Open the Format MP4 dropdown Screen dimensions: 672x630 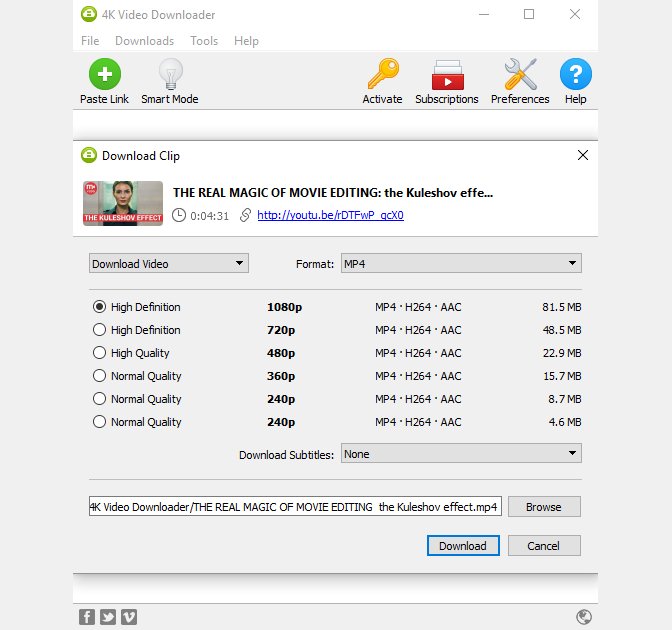point(461,263)
